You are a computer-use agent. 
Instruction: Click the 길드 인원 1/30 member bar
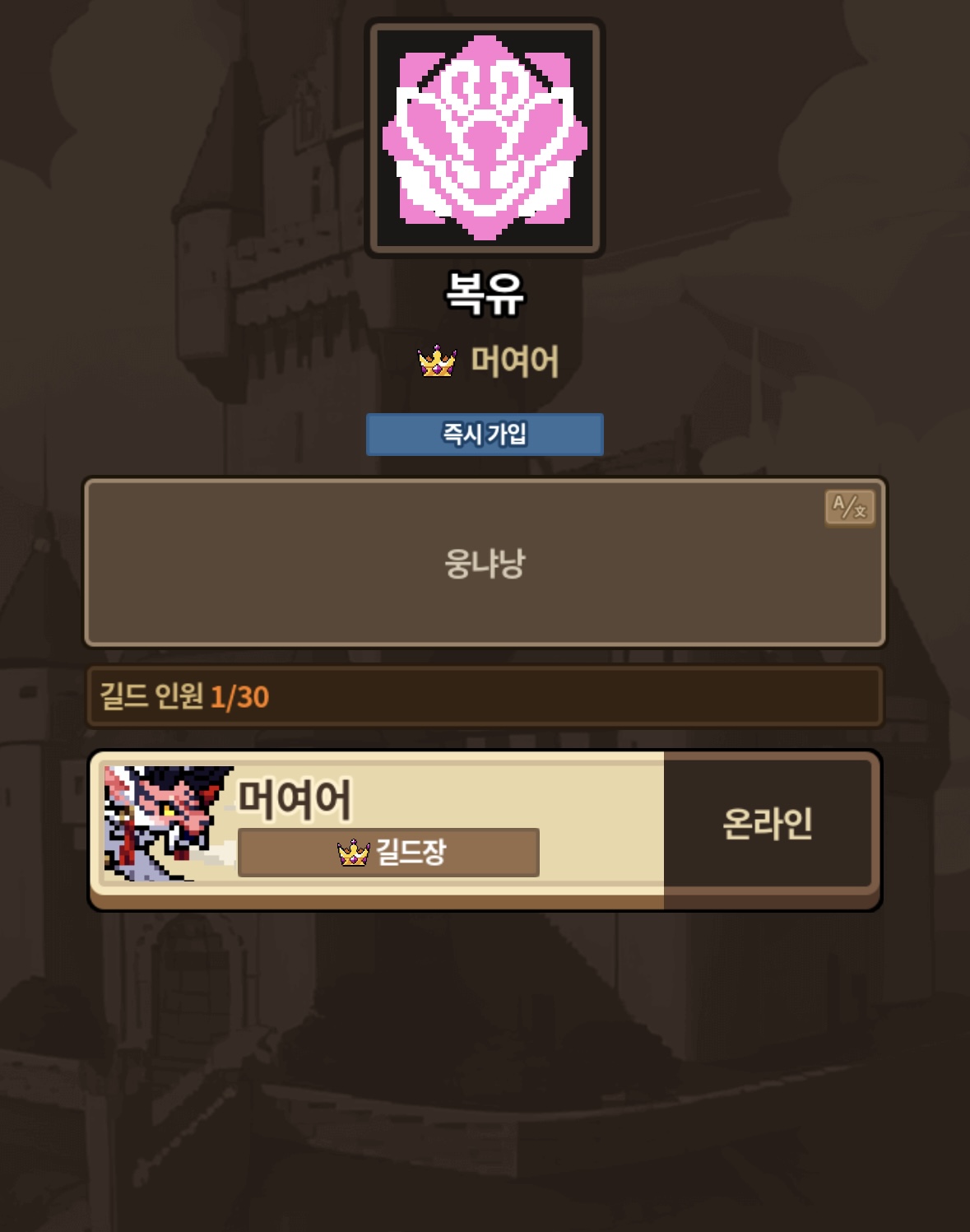tap(485, 697)
